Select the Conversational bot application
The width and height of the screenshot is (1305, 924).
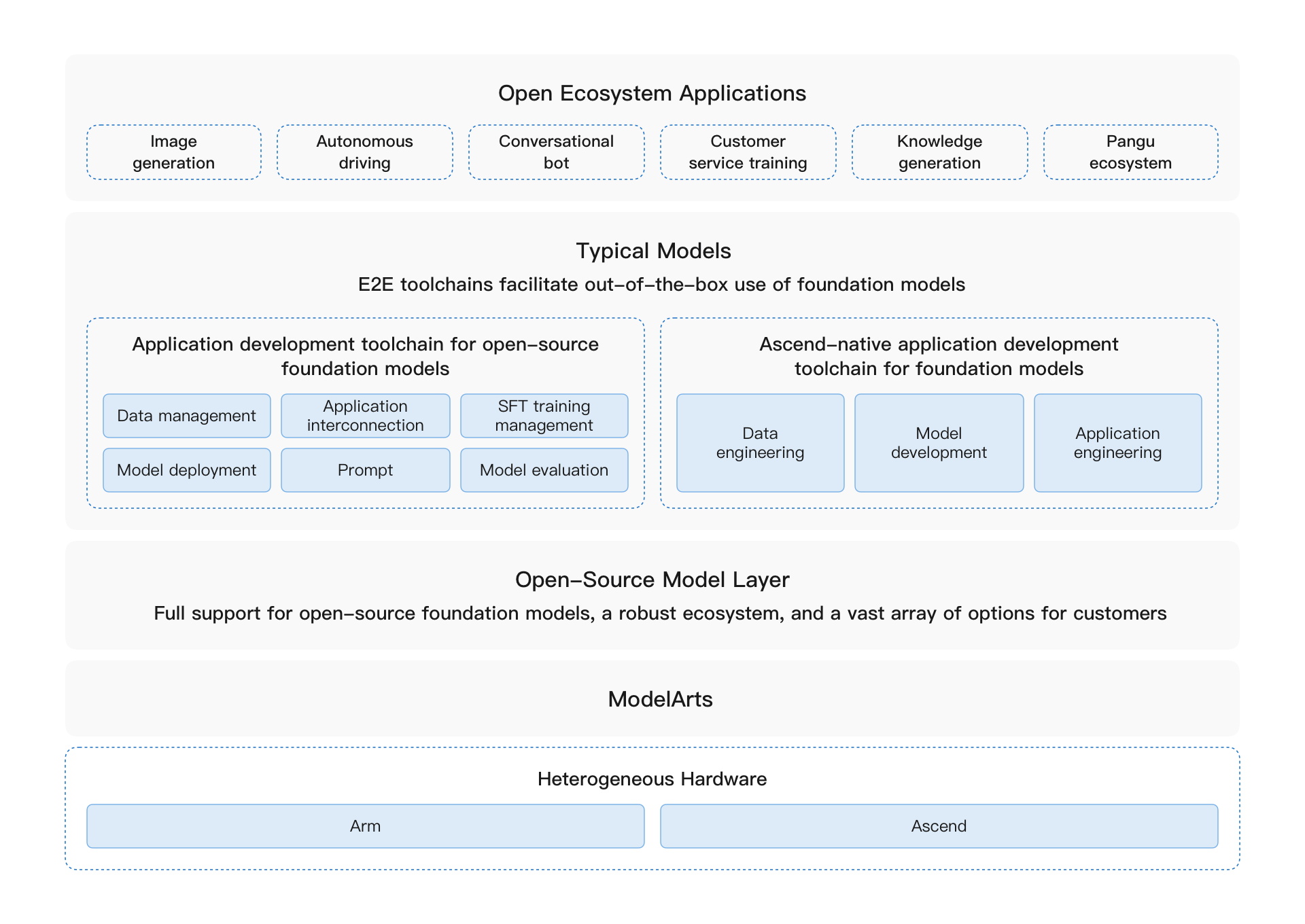pos(556,152)
